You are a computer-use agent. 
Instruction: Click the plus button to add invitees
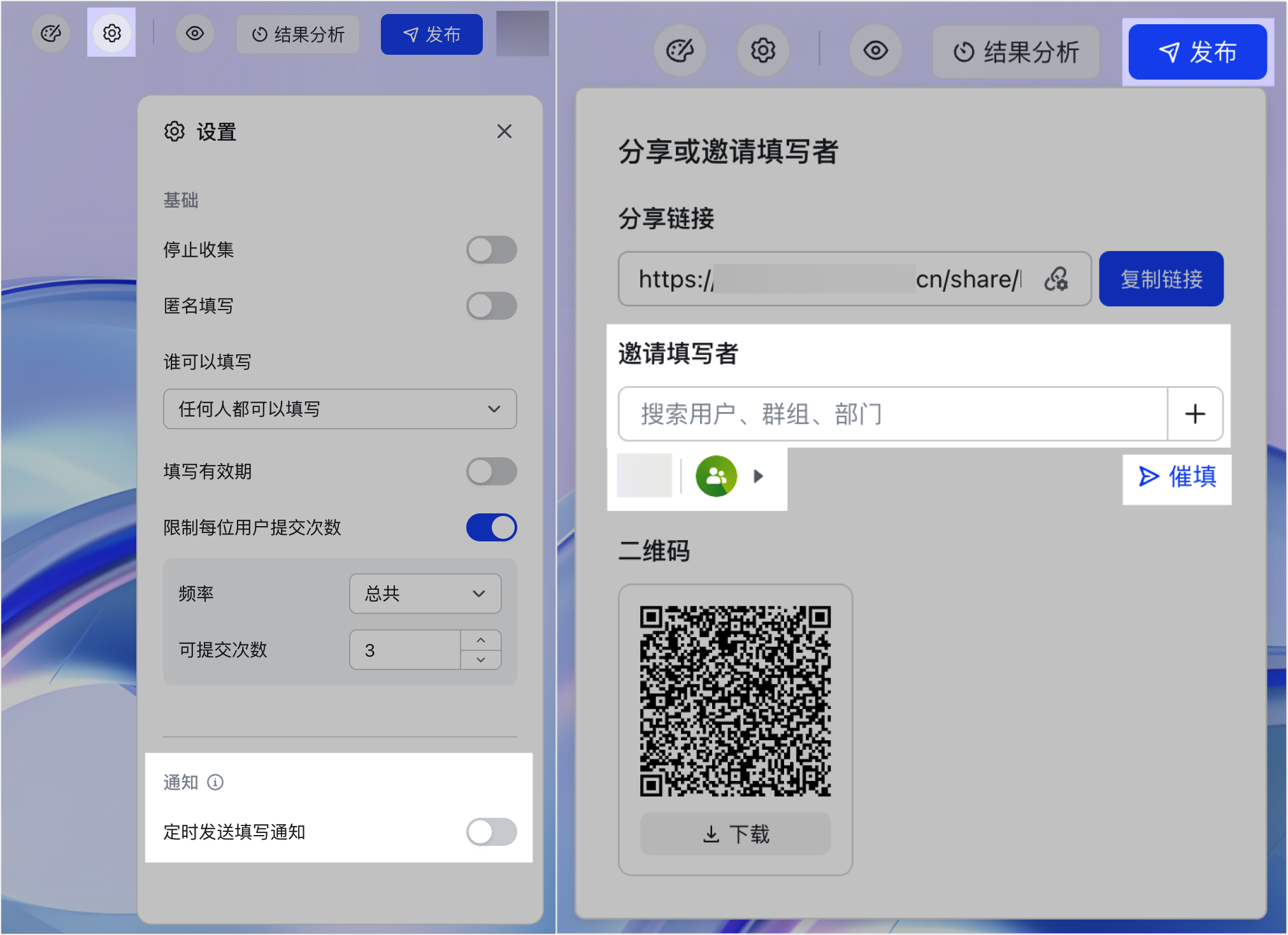click(x=1195, y=414)
